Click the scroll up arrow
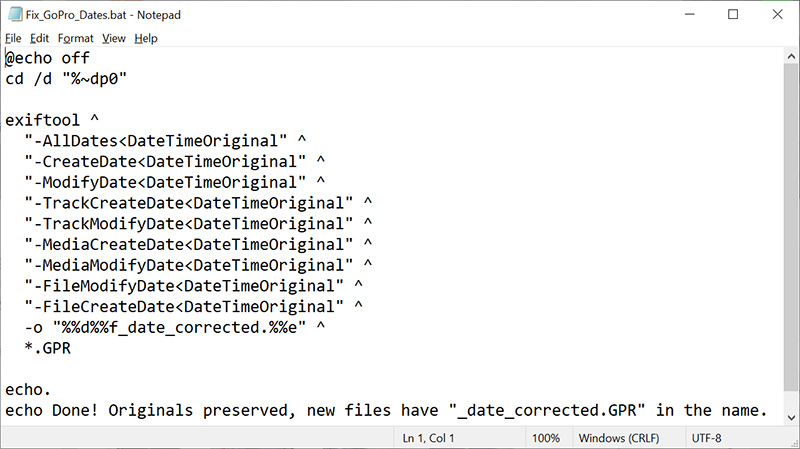800x449 pixels. pos(791,56)
